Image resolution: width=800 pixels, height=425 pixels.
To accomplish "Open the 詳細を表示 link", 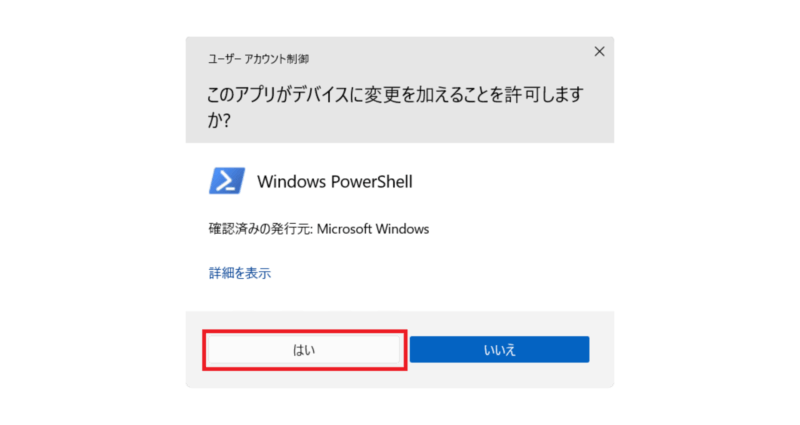I will pos(240,273).
